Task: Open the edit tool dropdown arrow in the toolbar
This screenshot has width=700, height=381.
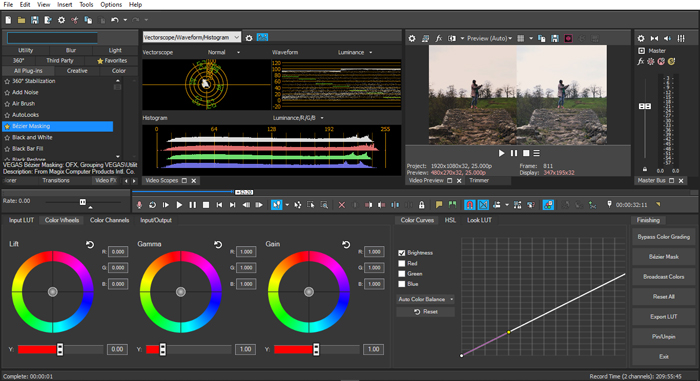Action: tap(287, 205)
